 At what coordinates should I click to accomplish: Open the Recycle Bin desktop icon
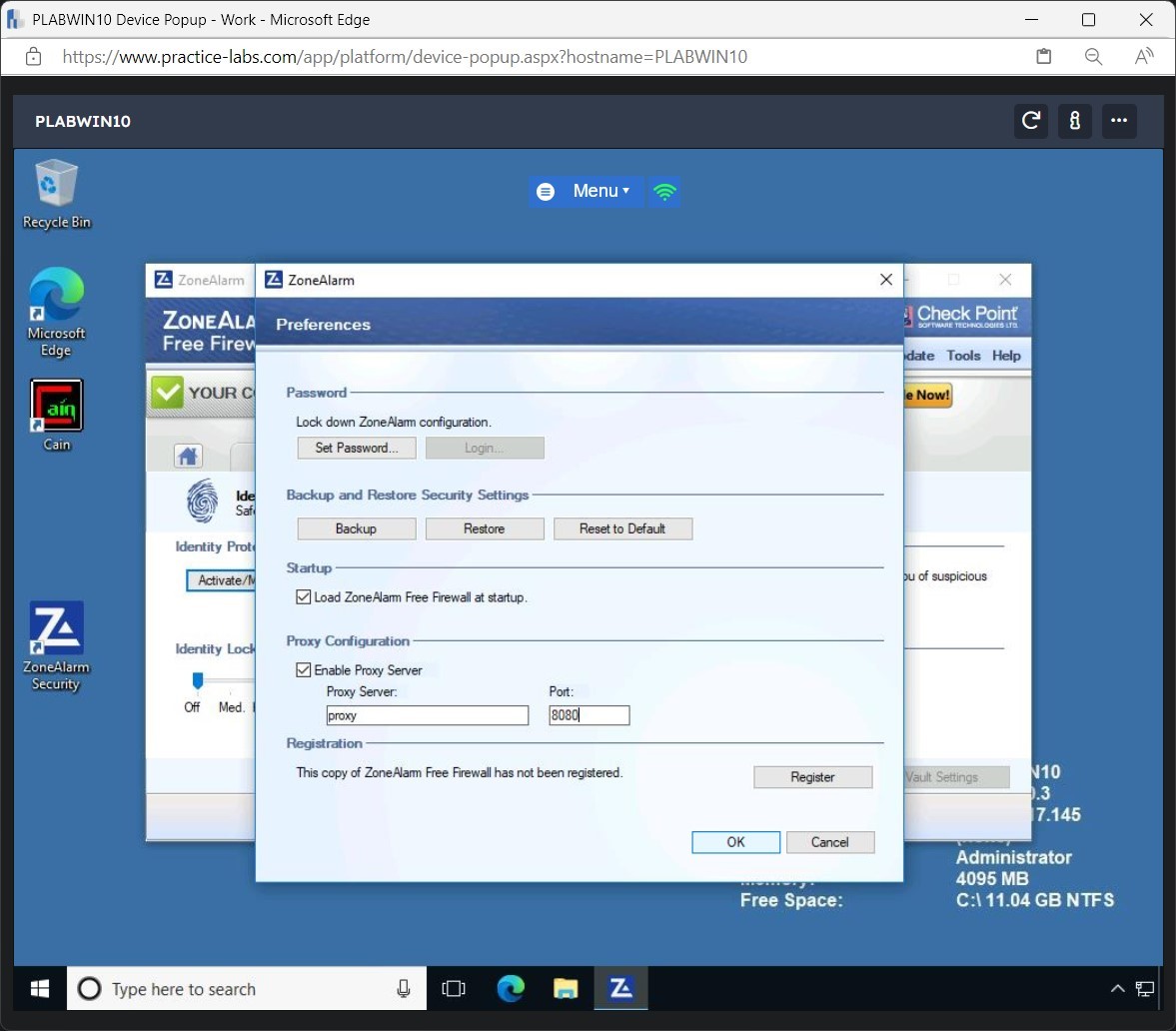pos(56,194)
